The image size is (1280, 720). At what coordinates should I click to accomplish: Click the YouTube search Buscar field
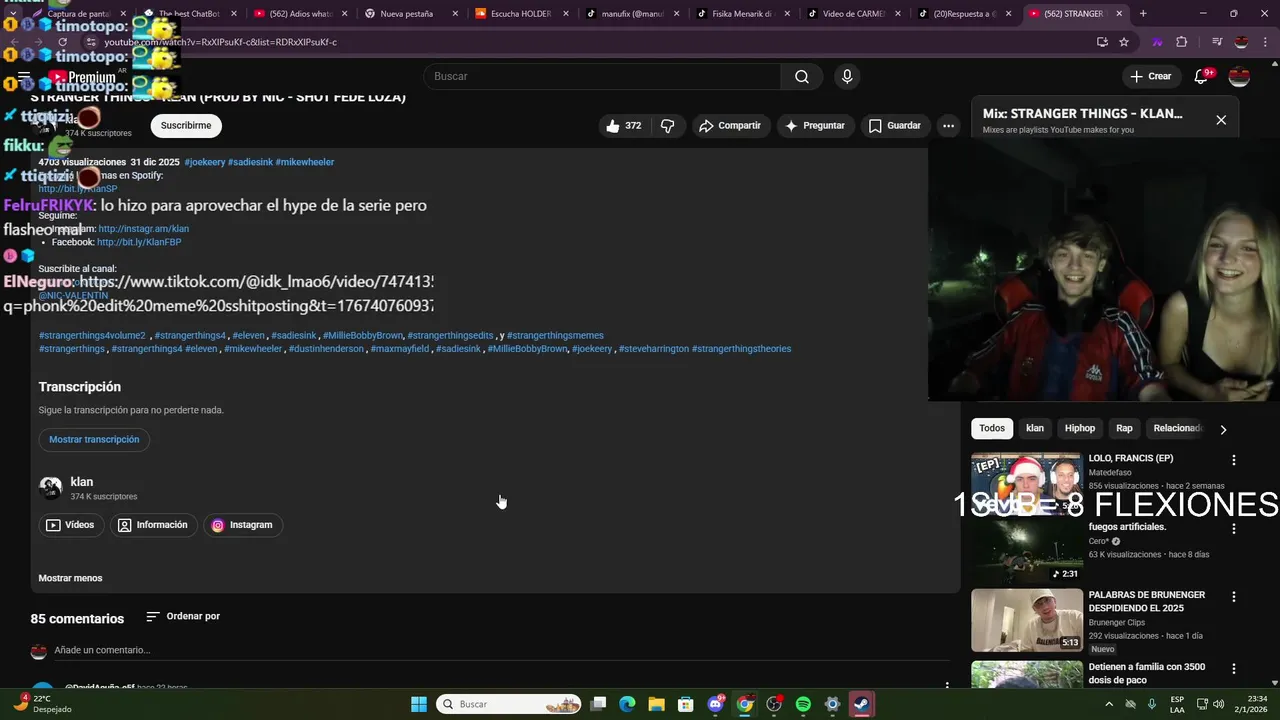coord(603,77)
